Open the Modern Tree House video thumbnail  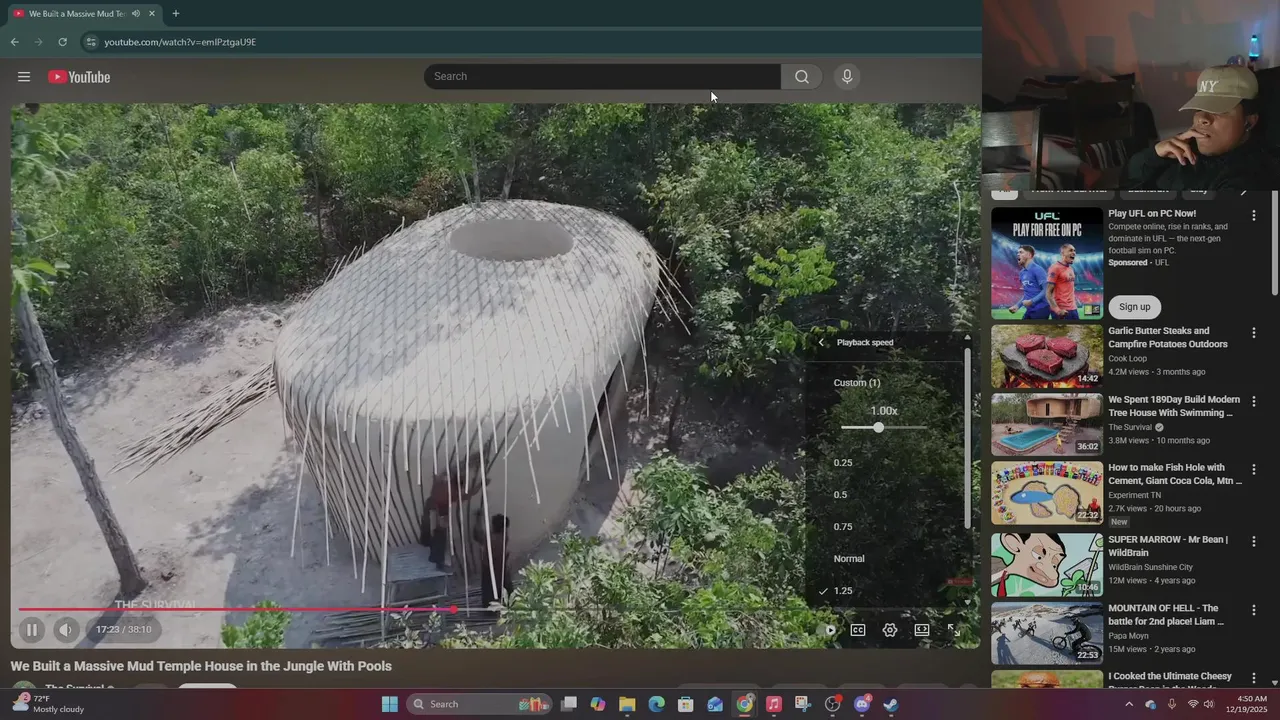(1047, 425)
